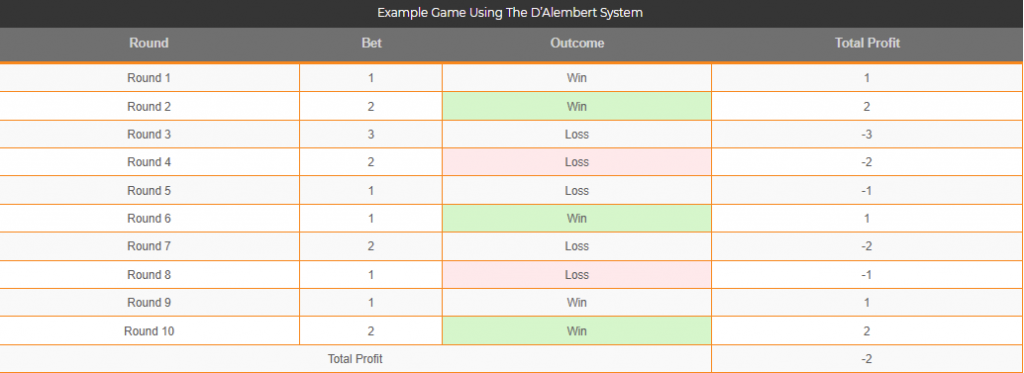This screenshot has width=1024, height=373.
Task: Select the Outcome column header
Action: (x=577, y=43)
